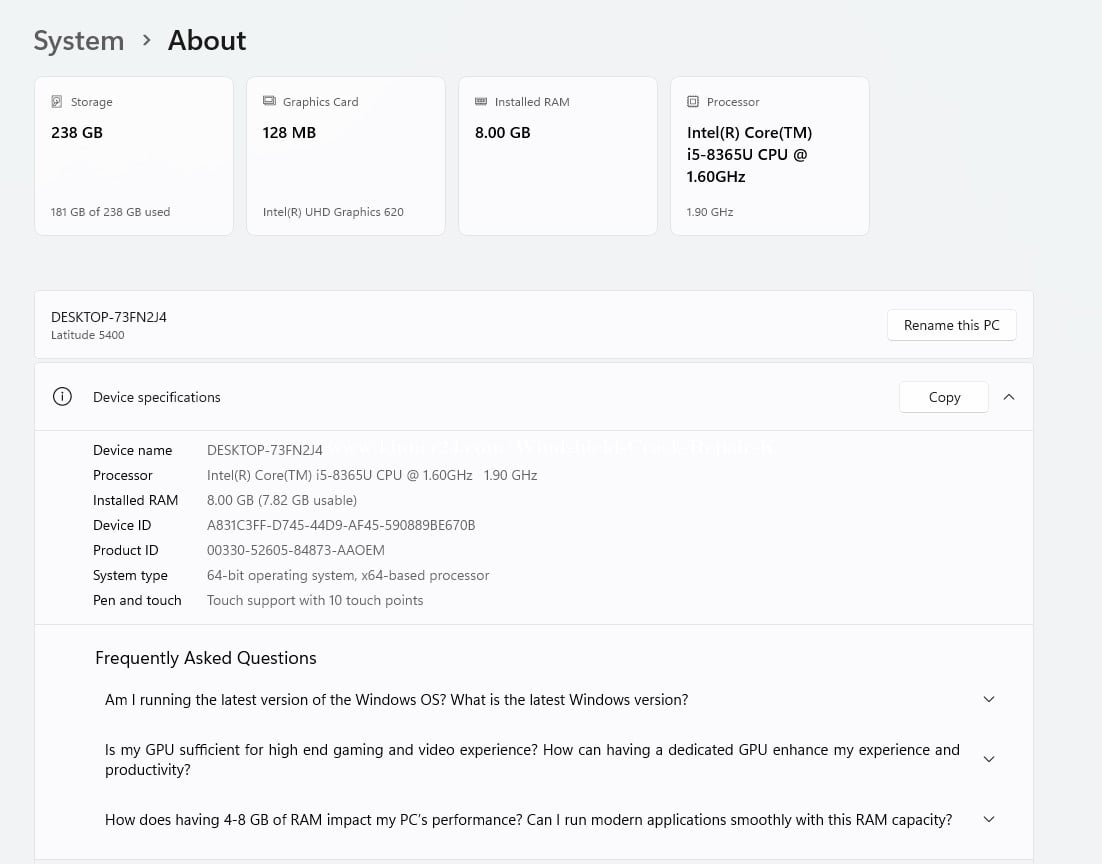This screenshot has width=1102, height=864.
Task: Open the Processor info card
Action: pos(770,156)
